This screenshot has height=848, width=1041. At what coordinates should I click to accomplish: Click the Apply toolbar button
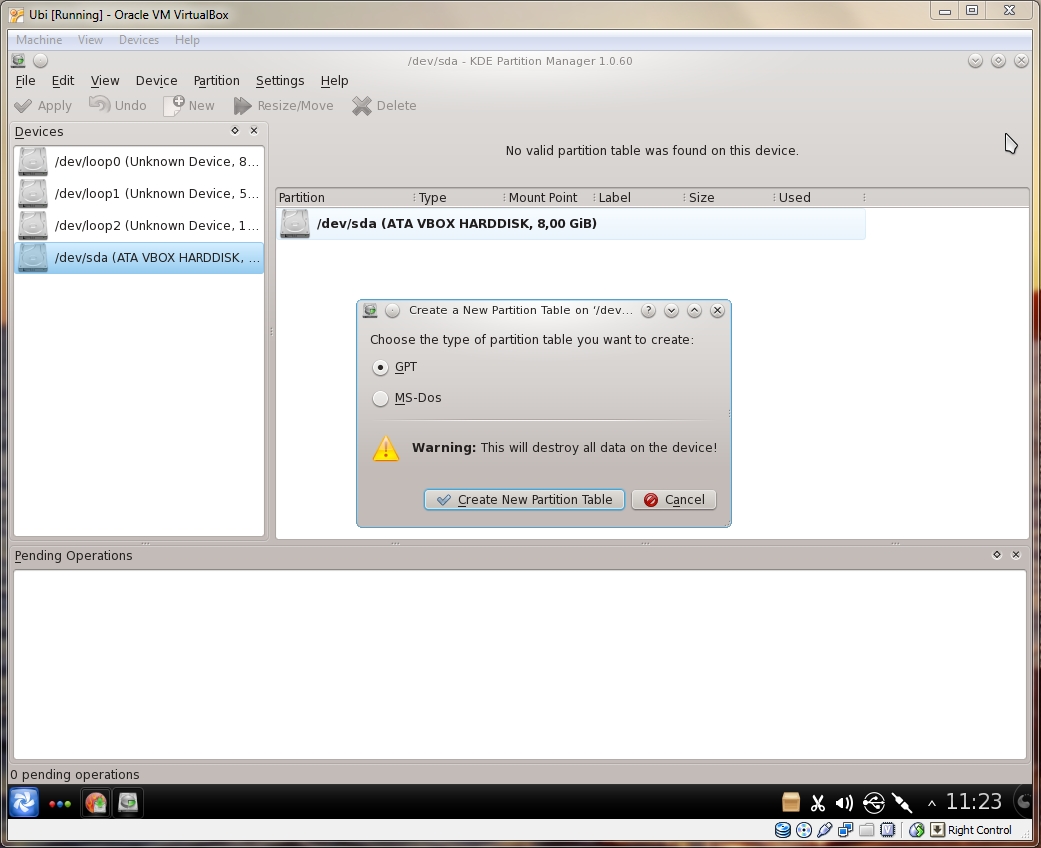[43, 106]
